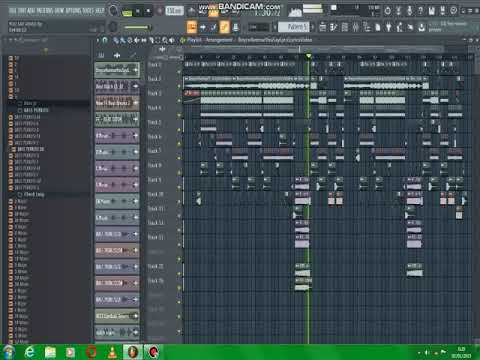Image resolution: width=480 pixels, height=360 pixels.
Task: Click the main volume knob
Action: [113, 10]
